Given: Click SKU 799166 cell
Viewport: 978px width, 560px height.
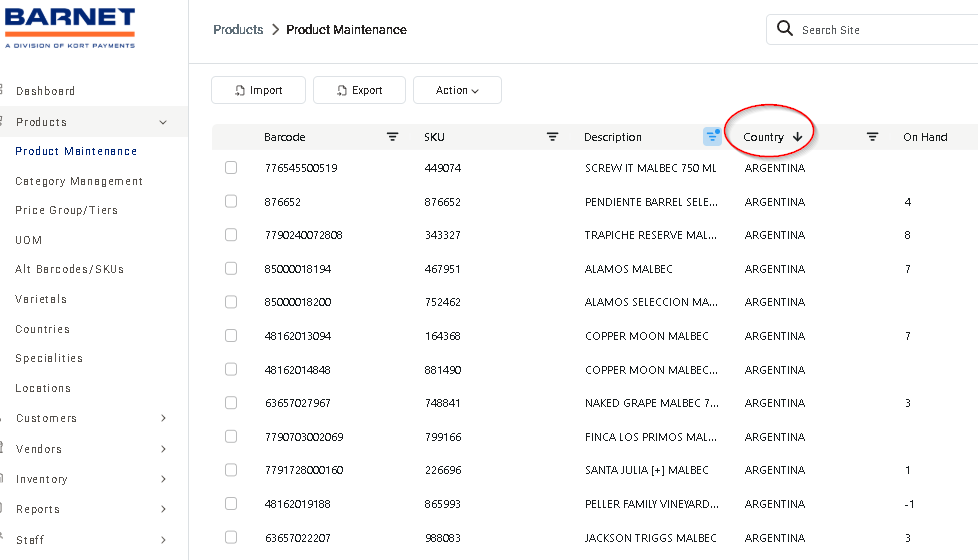Looking at the screenshot, I should coord(443,437).
